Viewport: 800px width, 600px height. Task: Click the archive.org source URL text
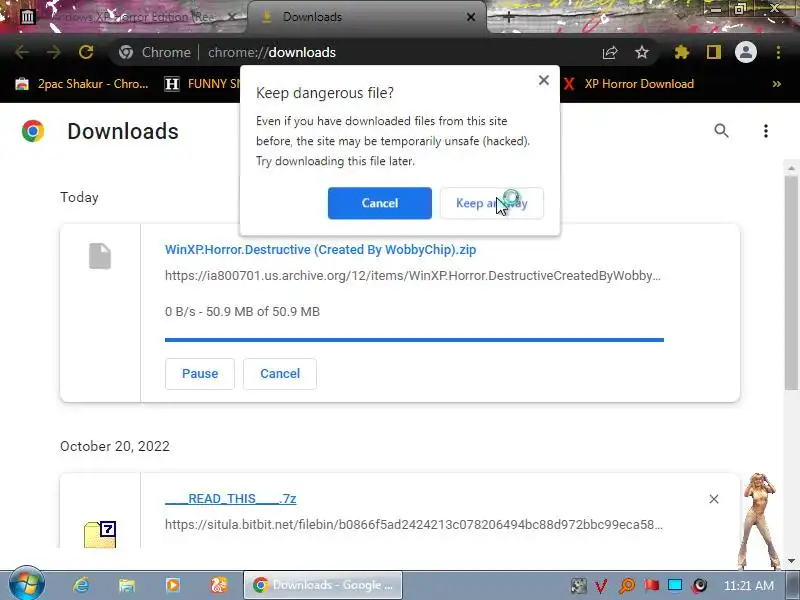[413, 276]
